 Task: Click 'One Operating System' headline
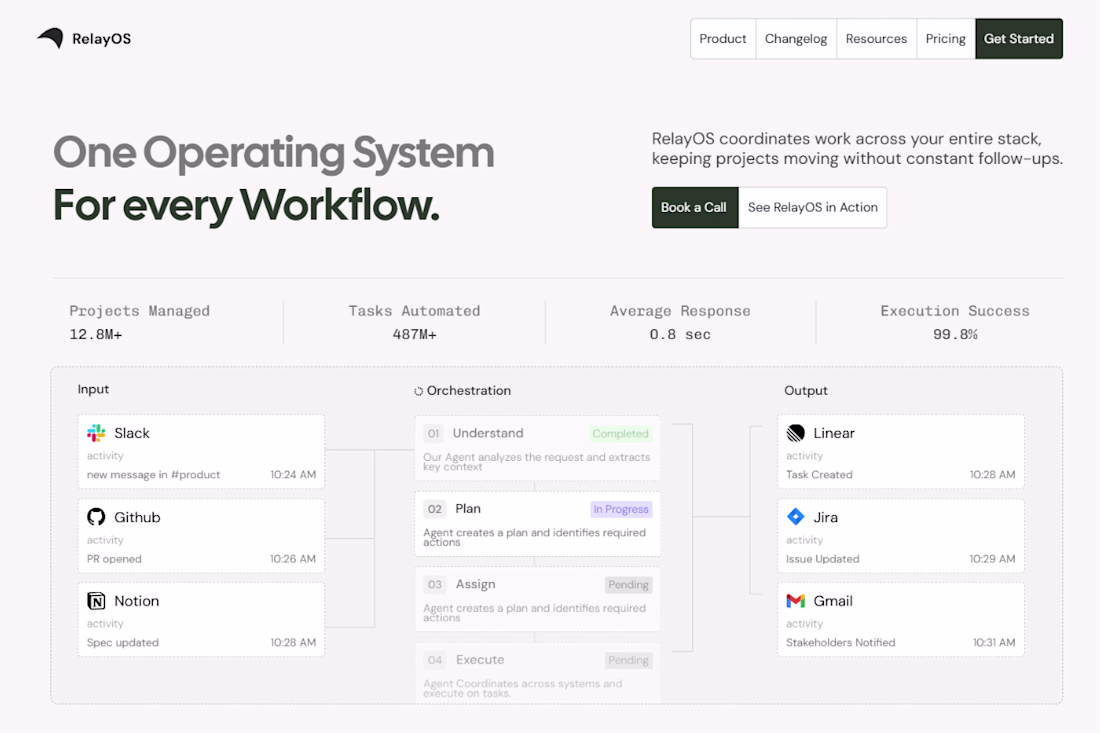coord(274,152)
